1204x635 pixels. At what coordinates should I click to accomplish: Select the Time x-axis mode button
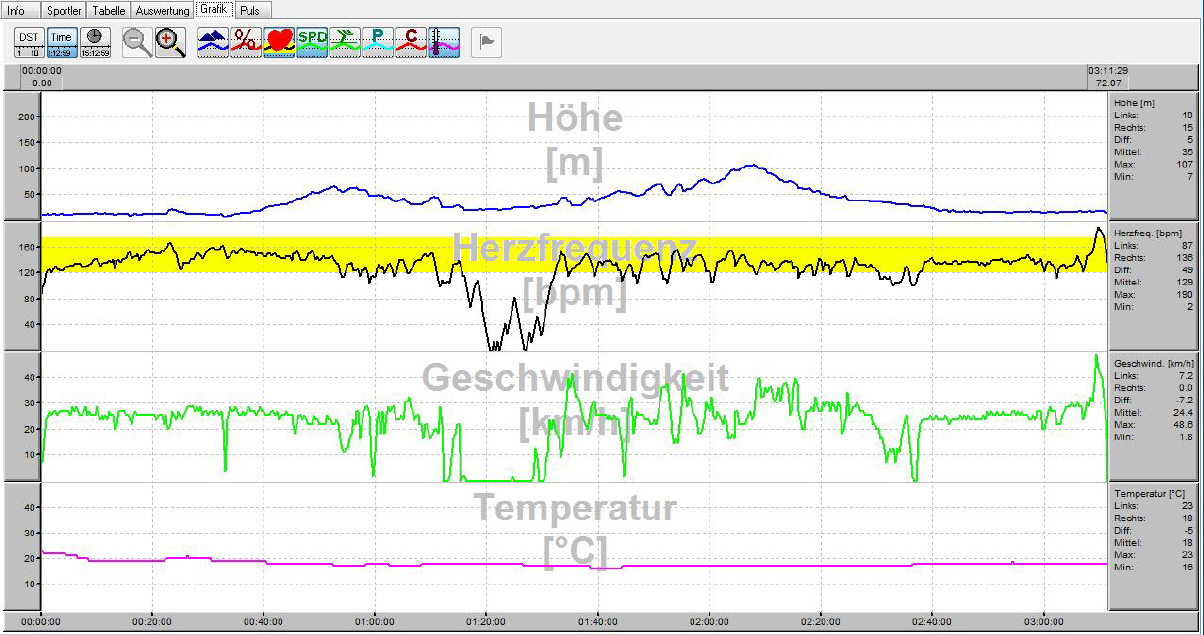pyautogui.click(x=62, y=42)
